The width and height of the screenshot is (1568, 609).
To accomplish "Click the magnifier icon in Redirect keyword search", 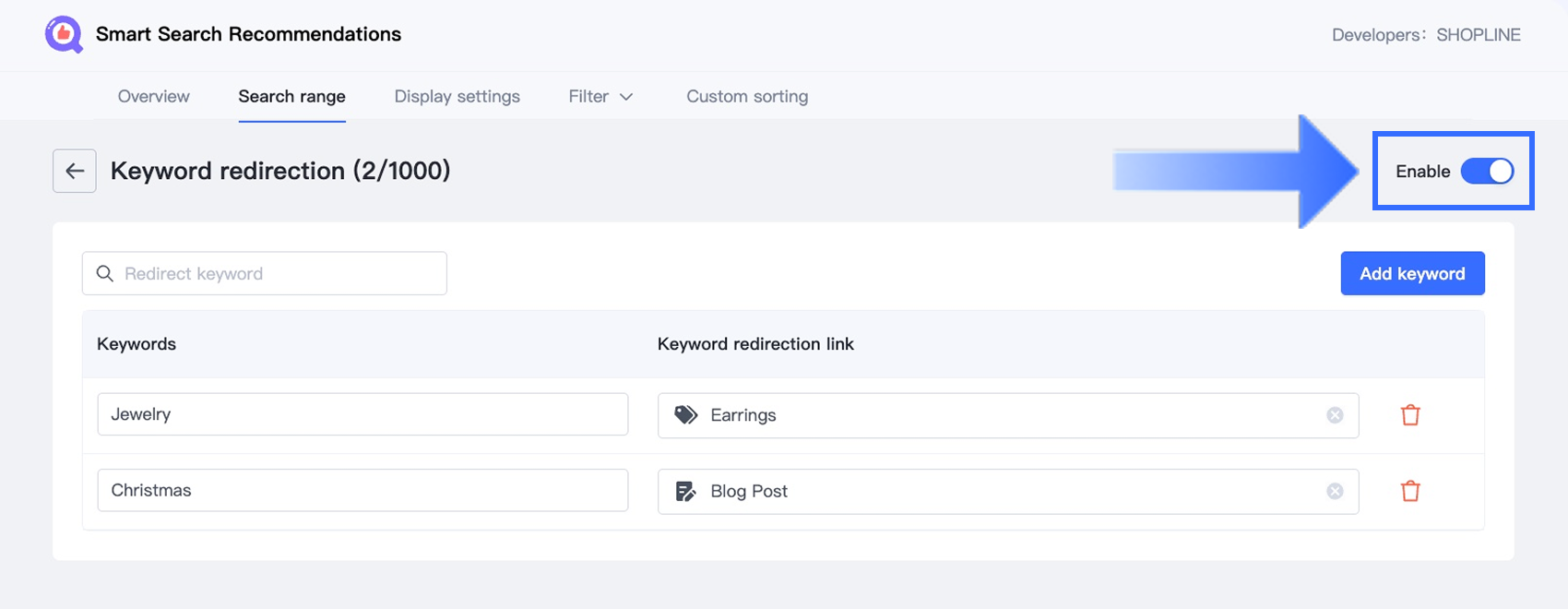I will 105,274.
